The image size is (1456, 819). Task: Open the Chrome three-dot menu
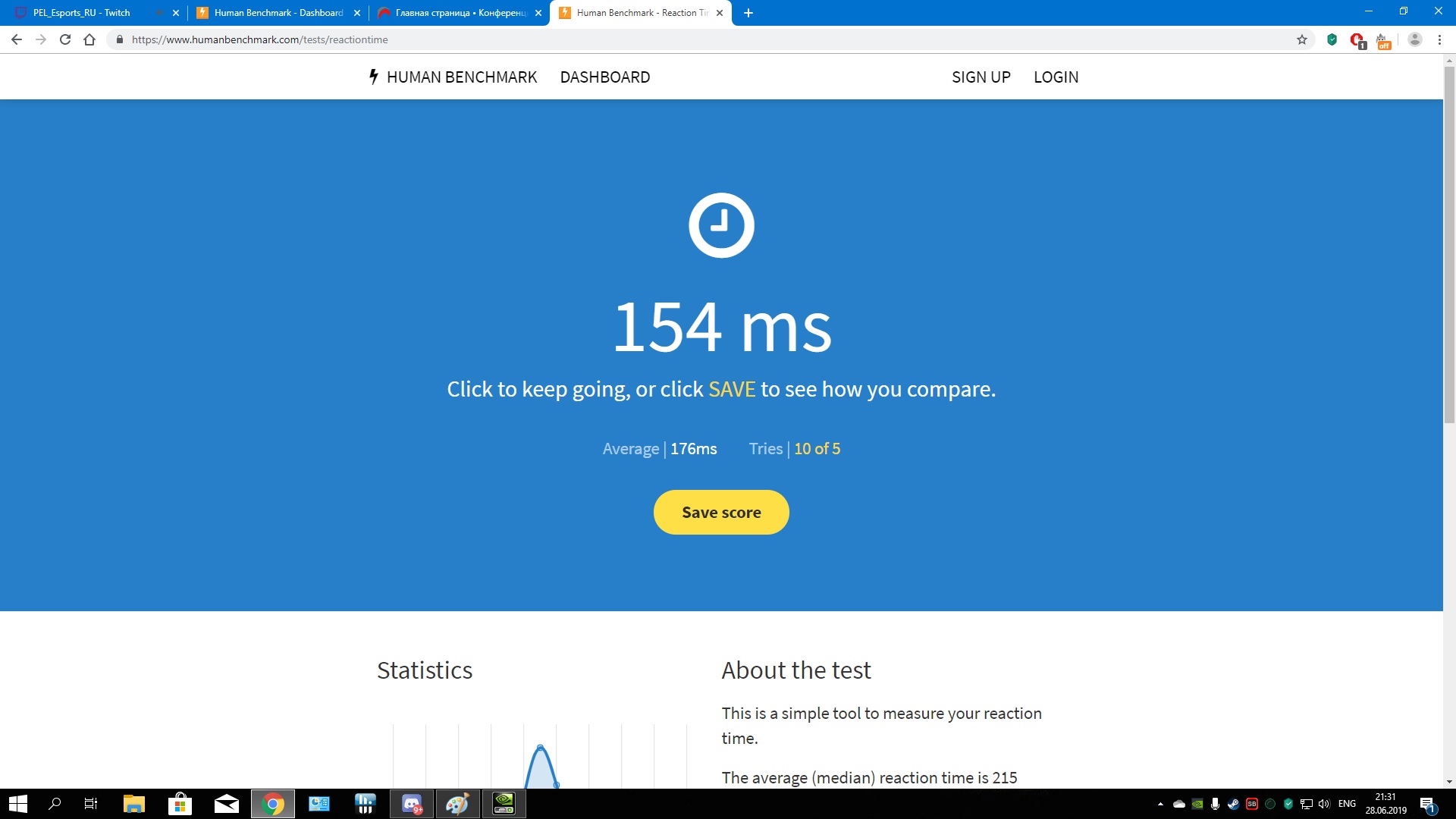(x=1439, y=39)
